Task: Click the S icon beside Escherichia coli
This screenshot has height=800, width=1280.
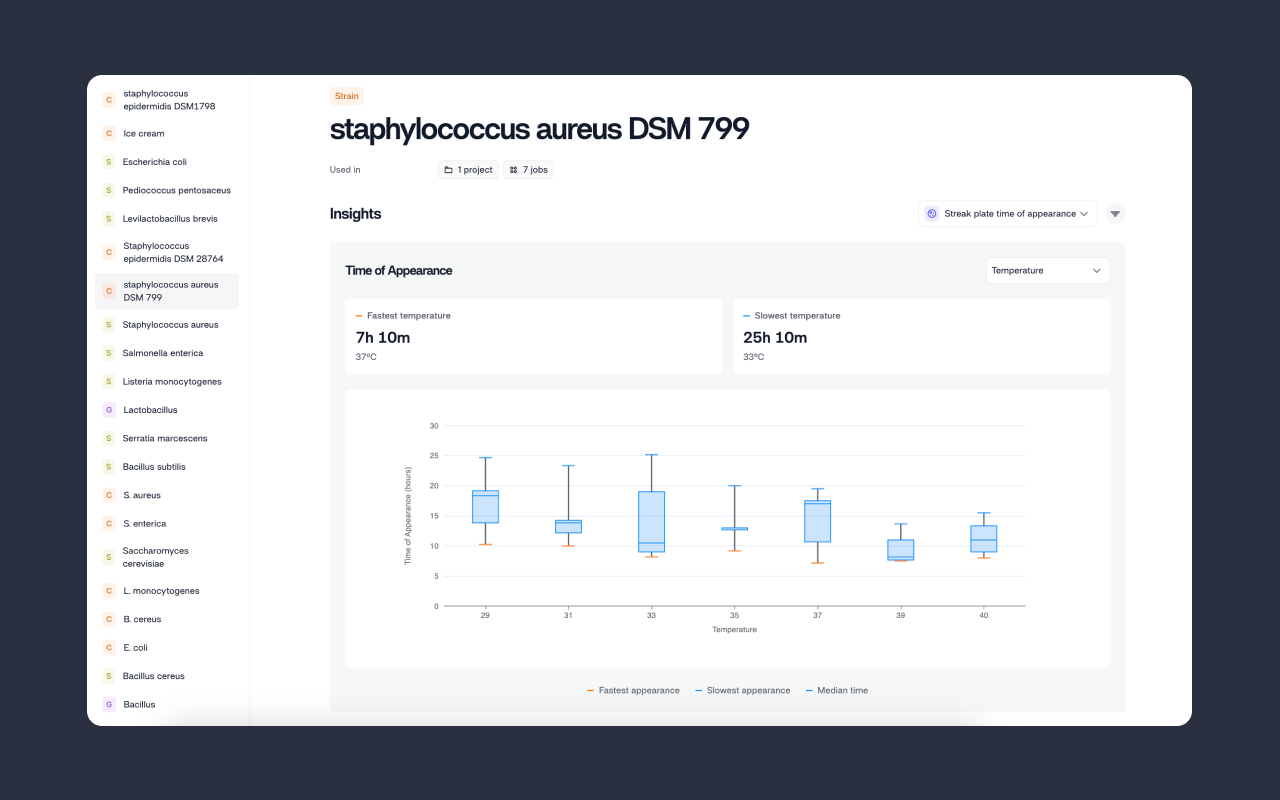Action: (109, 162)
